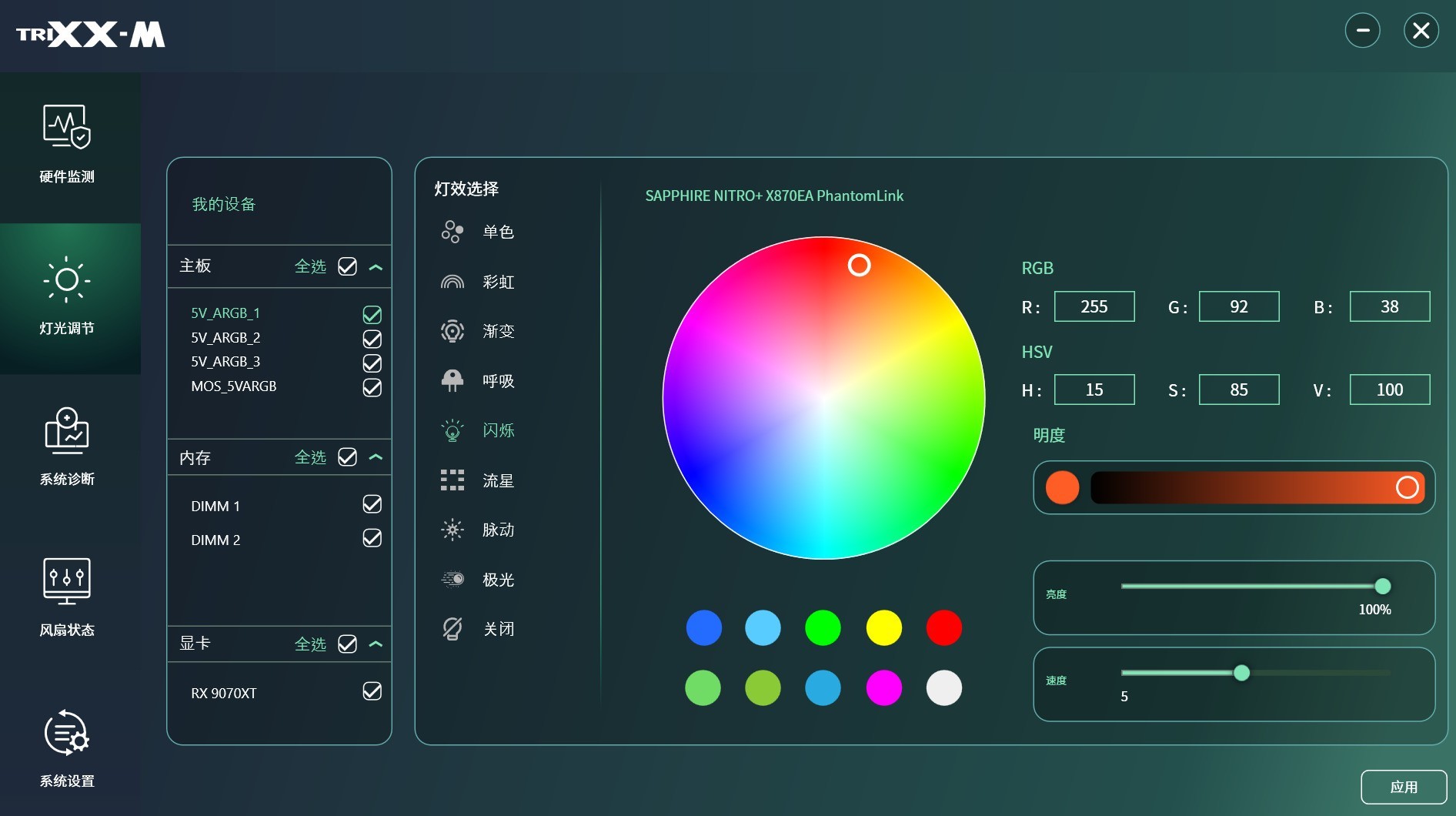Select the 呼吸 breathing effect icon
The image size is (1456, 816).
click(452, 380)
